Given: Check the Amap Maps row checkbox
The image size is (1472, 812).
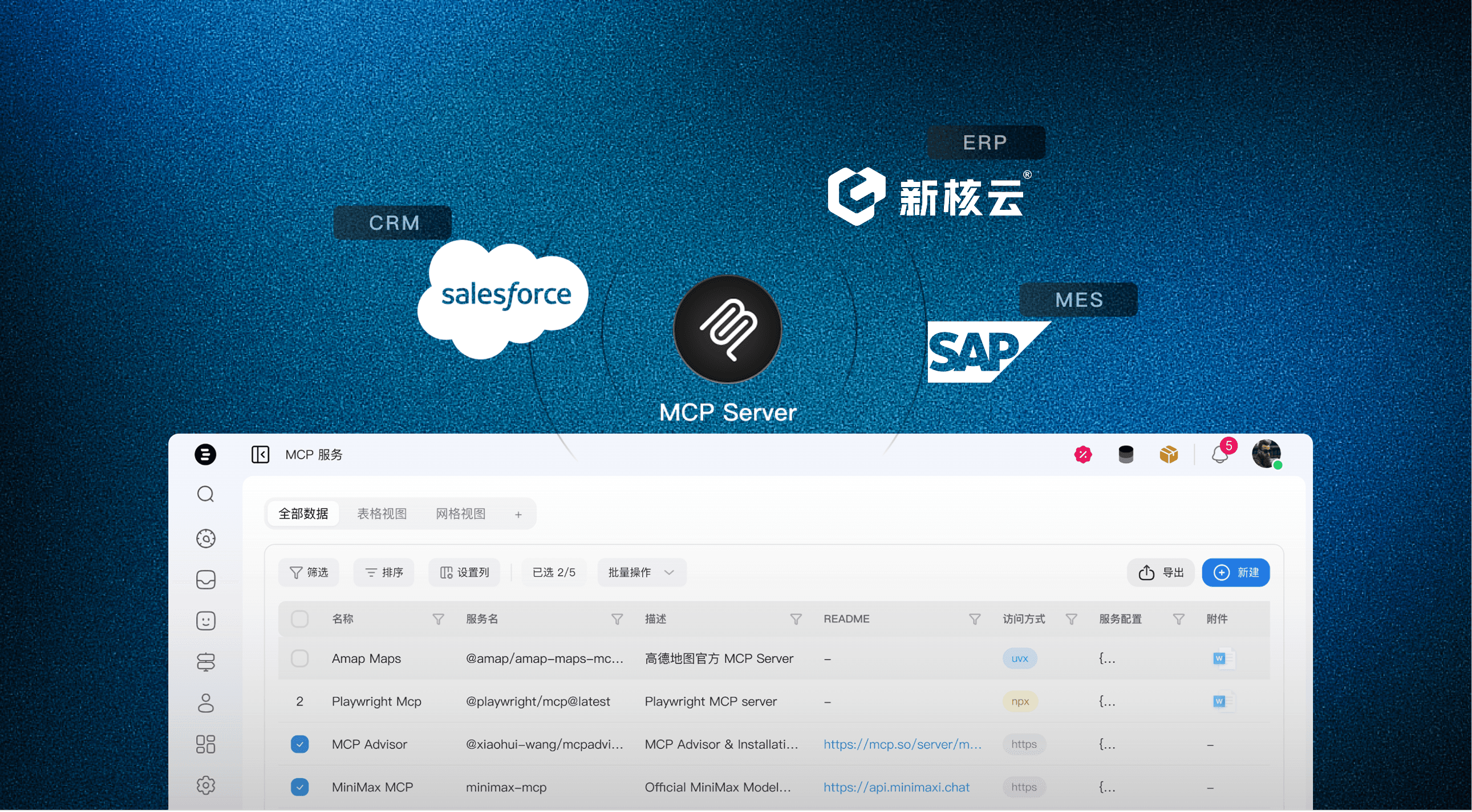Looking at the screenshot, I should pyautogui.click(x=299, y=658).
